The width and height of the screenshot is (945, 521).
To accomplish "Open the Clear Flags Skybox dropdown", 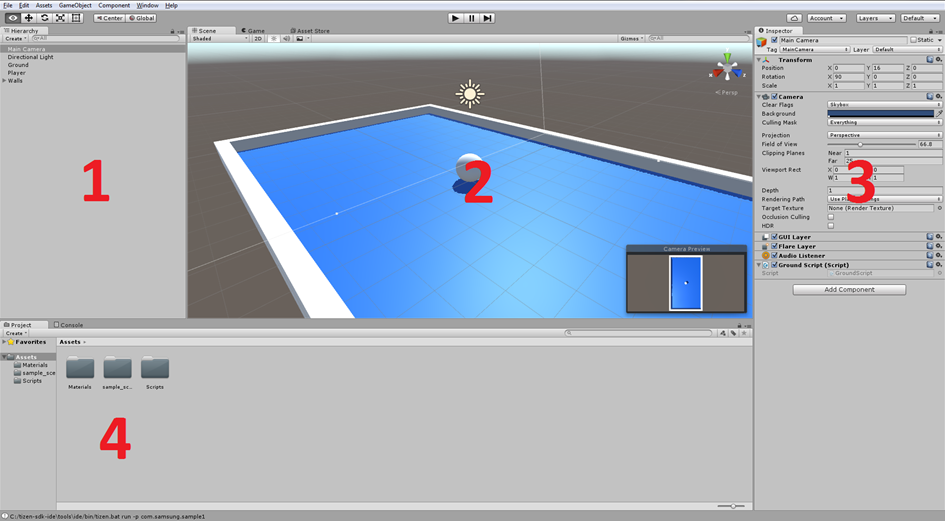I will 884,104.
